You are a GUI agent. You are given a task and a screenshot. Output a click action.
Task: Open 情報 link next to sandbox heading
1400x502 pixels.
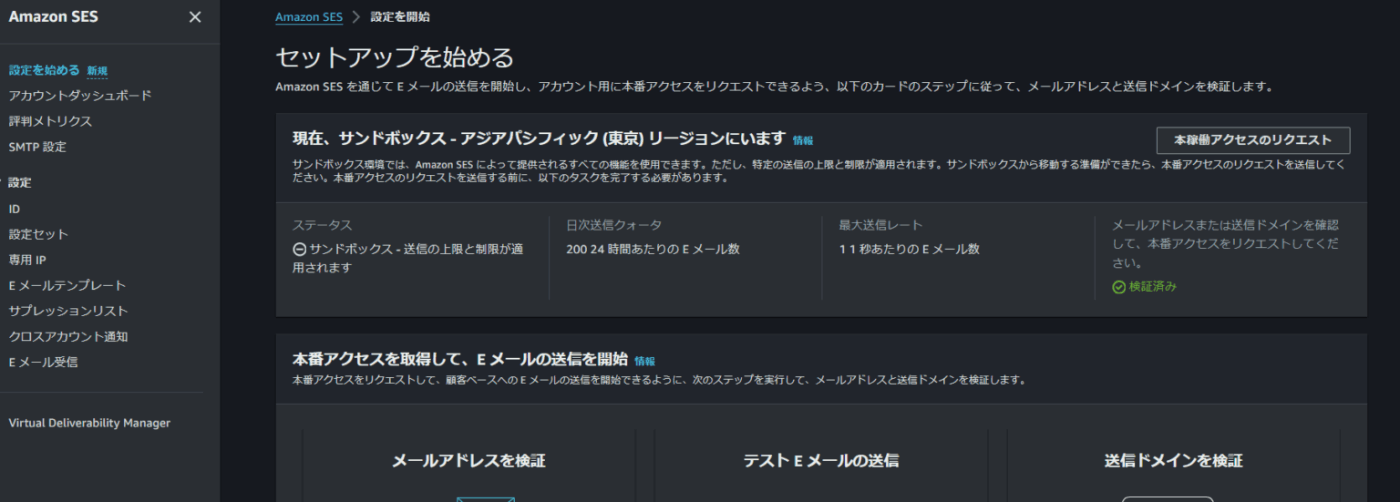[803, 141]
